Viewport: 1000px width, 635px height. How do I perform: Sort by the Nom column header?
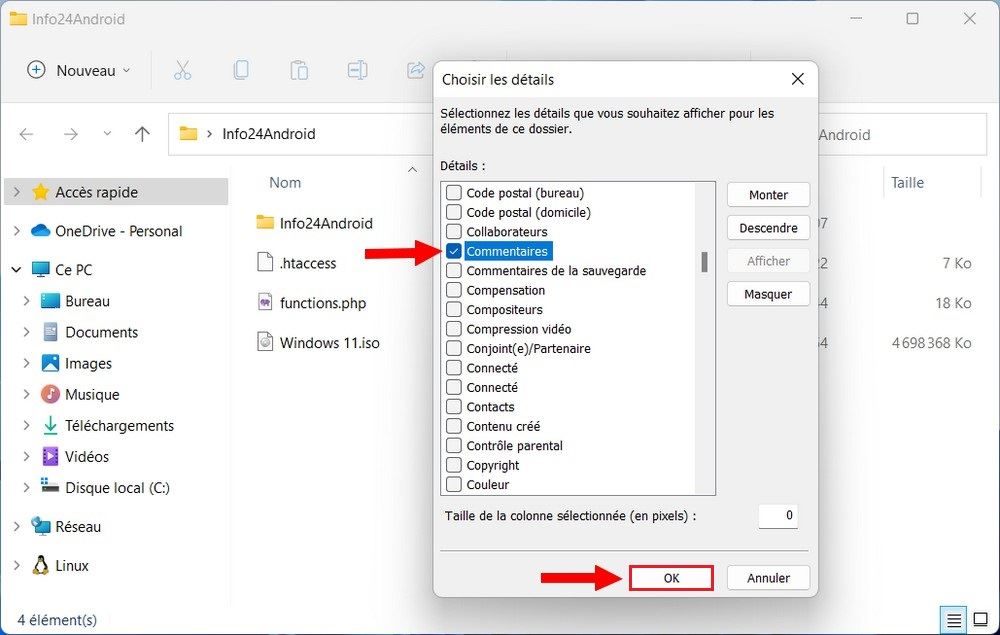[x=285, y=182]
